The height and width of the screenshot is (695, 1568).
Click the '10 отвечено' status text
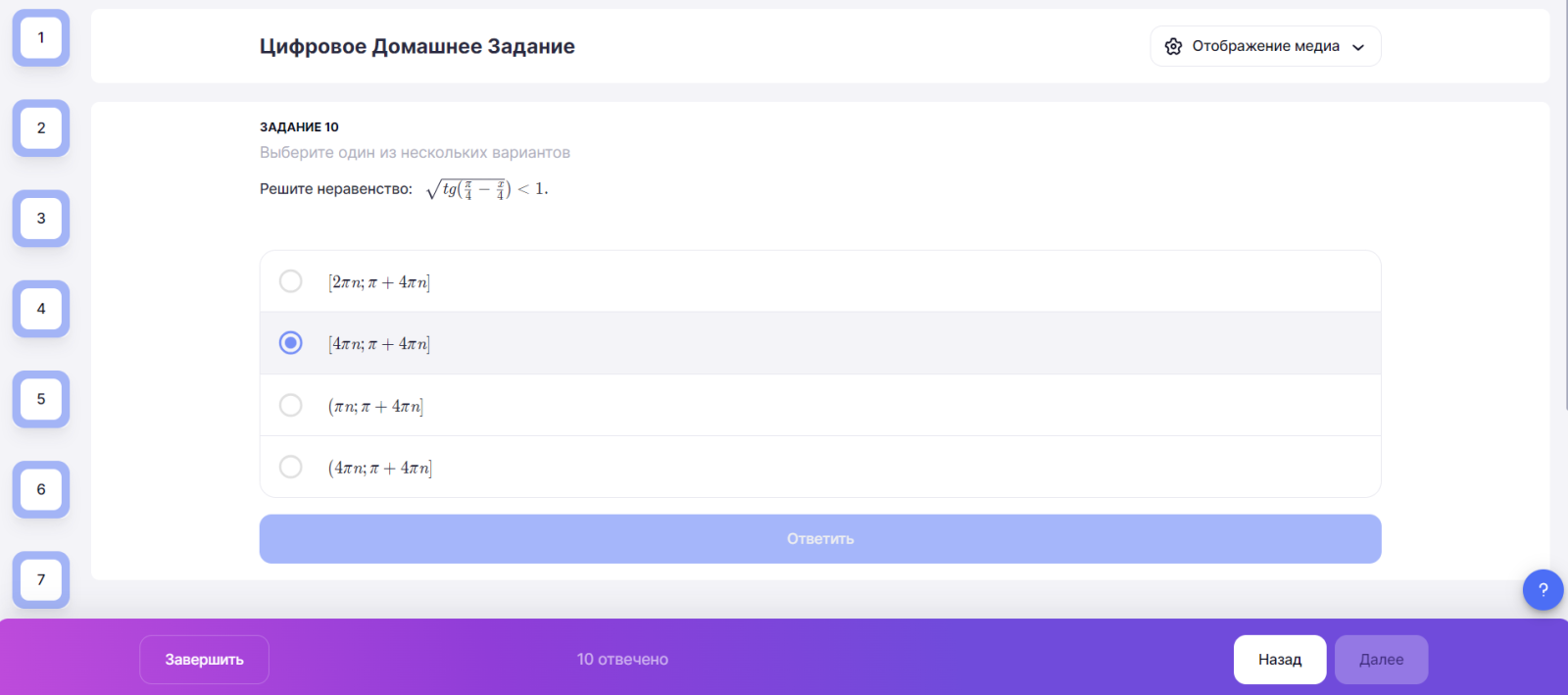[622, 660]
